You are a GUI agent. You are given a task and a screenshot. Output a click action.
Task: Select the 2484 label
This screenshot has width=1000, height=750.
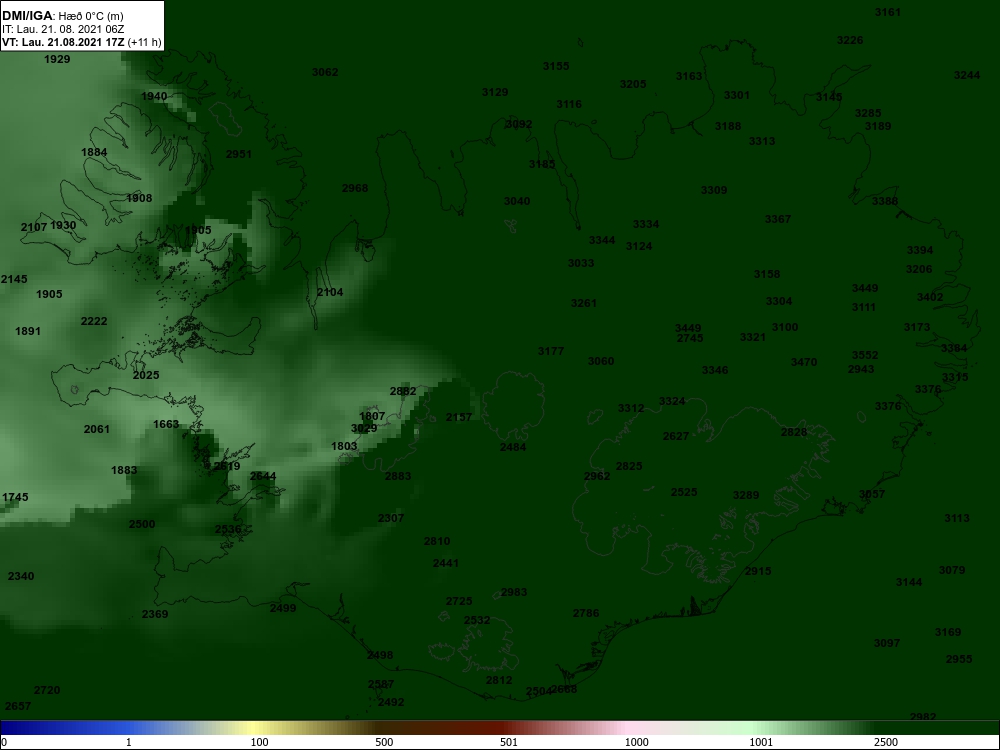pos(513,448)
